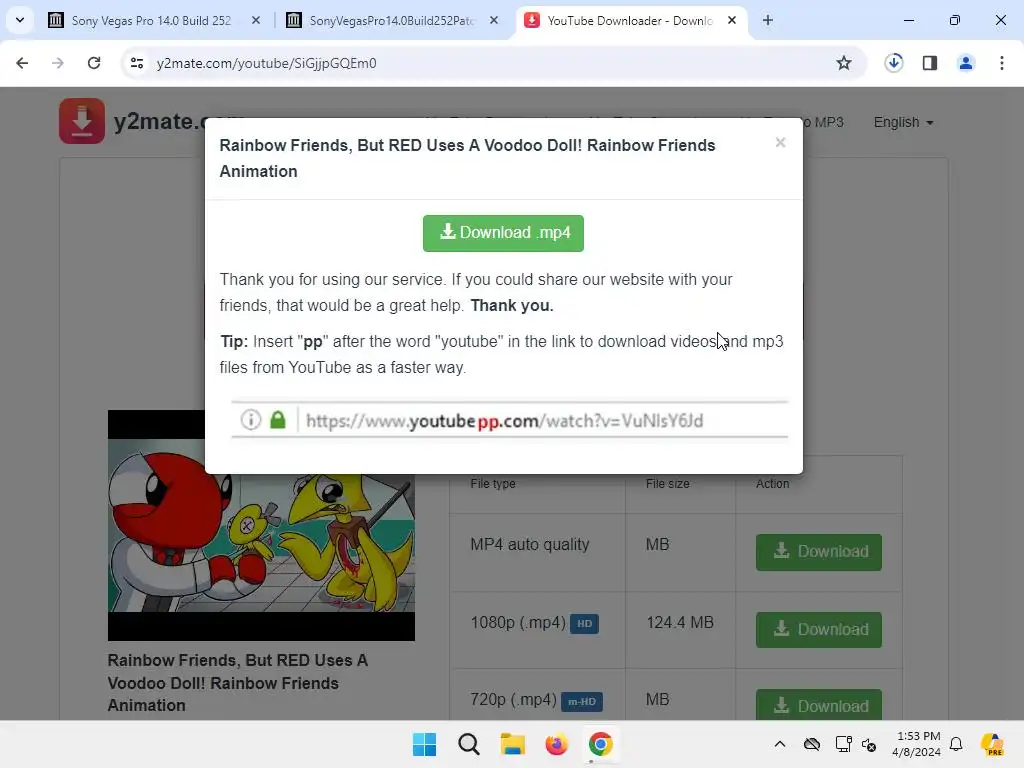Click the 124.4 MB file size cell

pos(680,622)
